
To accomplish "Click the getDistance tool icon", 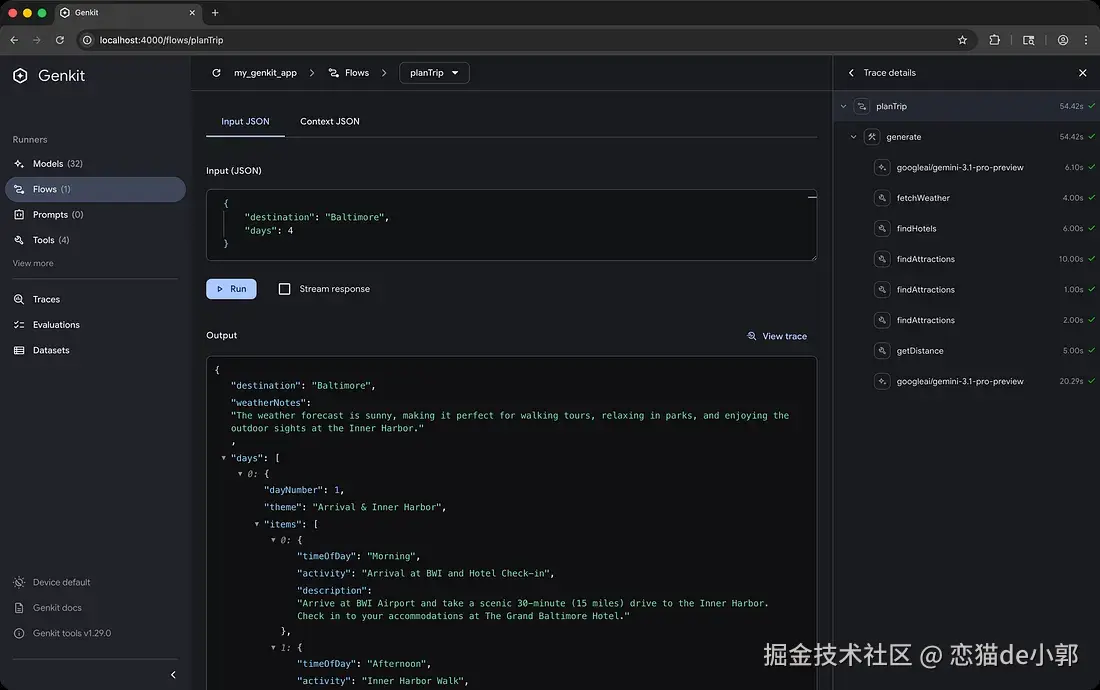I will (882, 351).
